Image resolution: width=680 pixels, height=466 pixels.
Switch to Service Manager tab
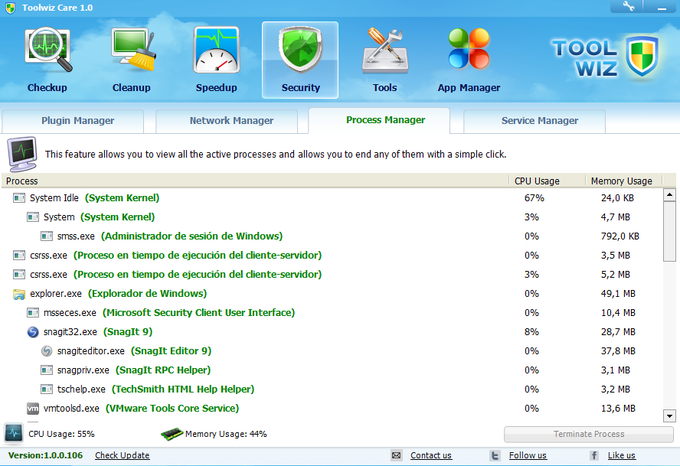point(535,121)
